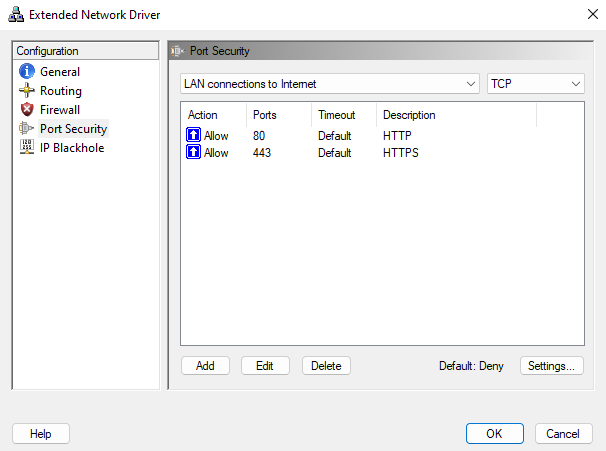This screenshot has height=451, width=606.
Task: Click the Port Security plug icon in sidebar
Action: [x=27, y=129]
